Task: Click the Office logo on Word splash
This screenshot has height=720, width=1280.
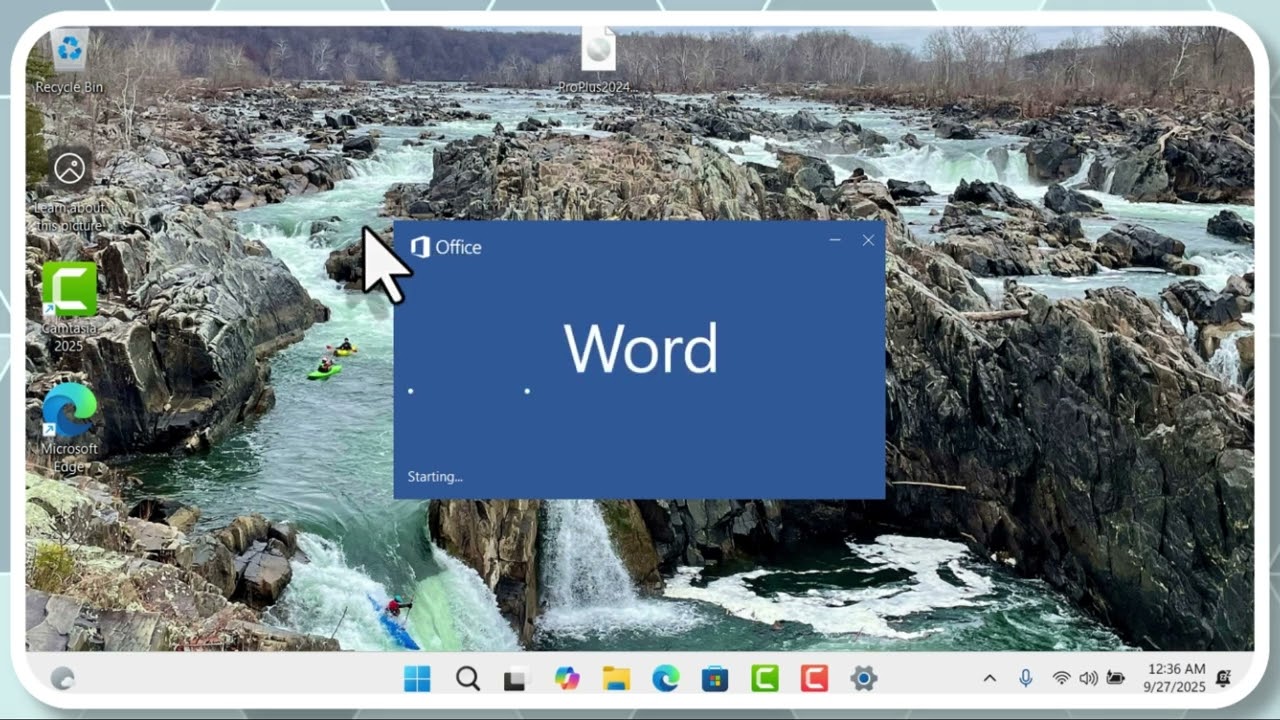Action: tap(446, 247)
